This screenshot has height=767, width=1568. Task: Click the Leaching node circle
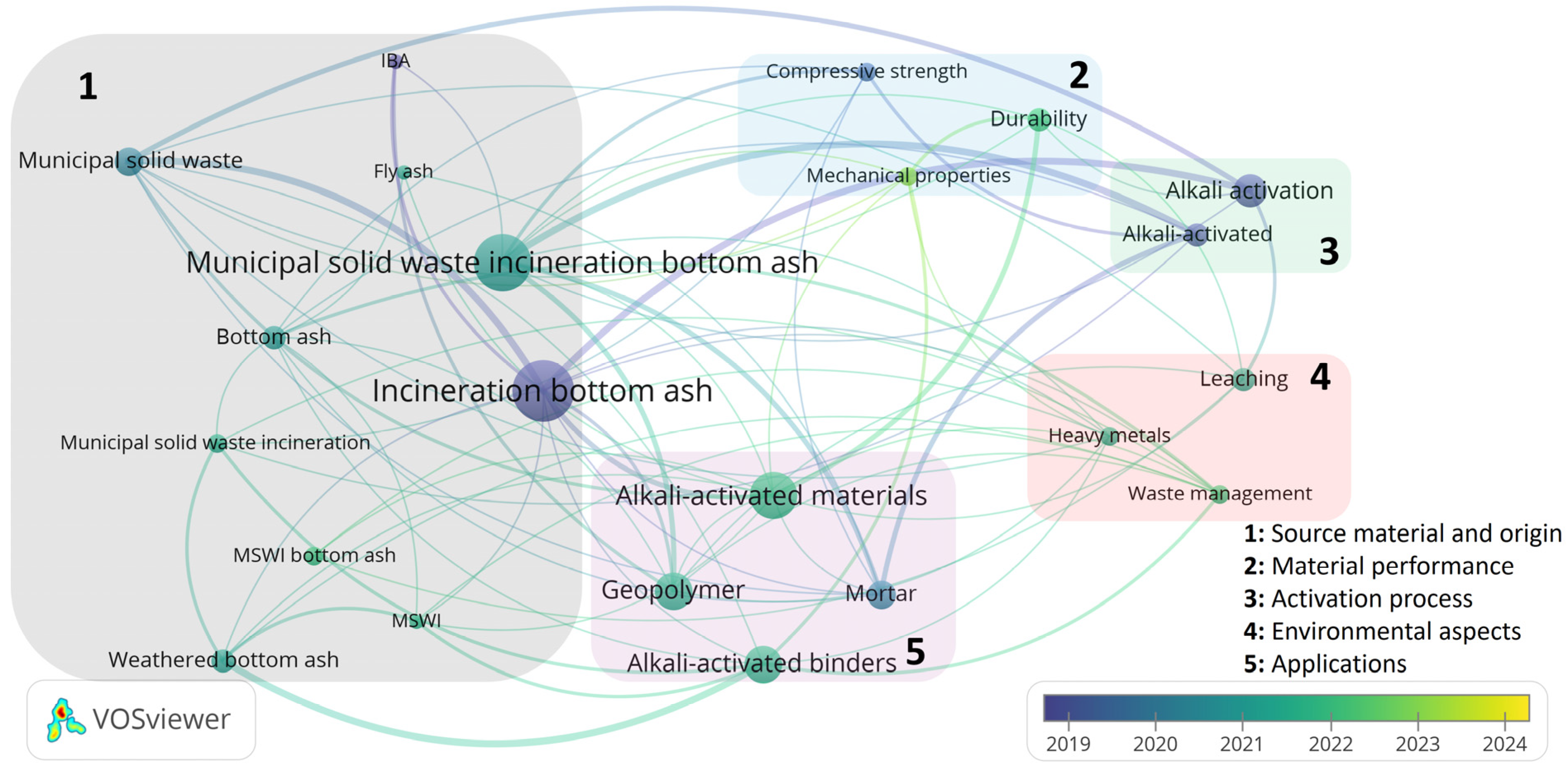coord(1243,379)
